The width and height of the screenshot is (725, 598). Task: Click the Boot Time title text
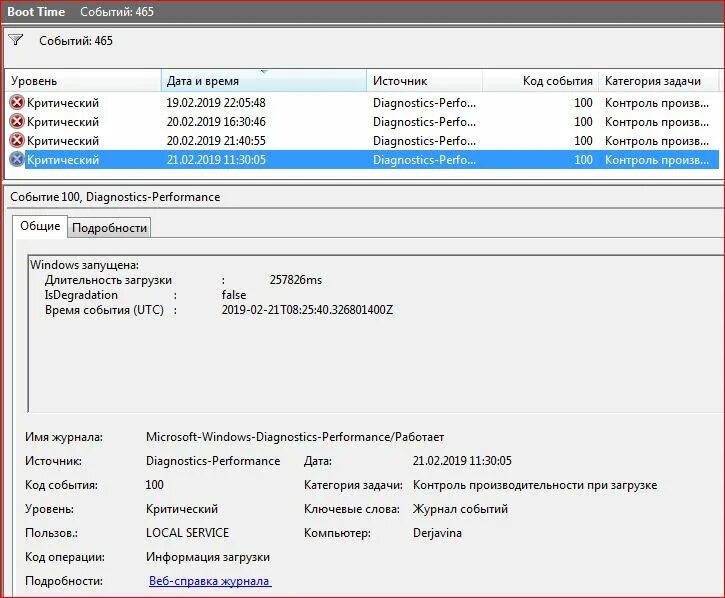point(36,12)
